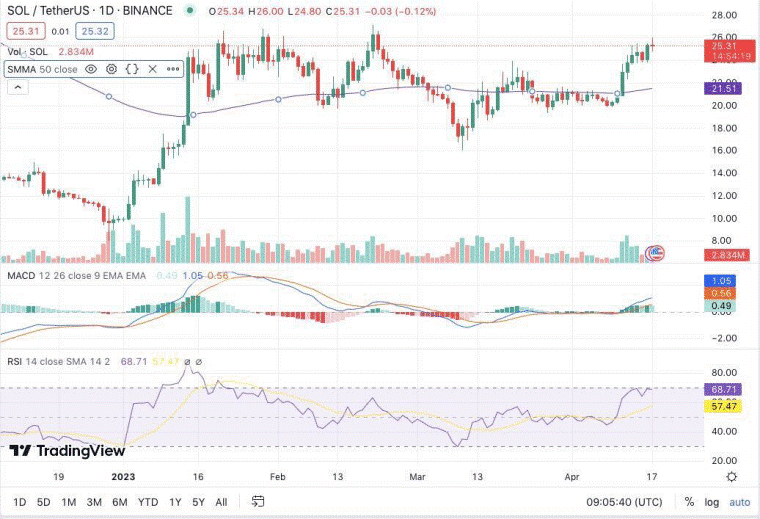Viewport: 760px width, 519px height.
Task: Click the 25.32 buy price box
Action: (95, 31)
